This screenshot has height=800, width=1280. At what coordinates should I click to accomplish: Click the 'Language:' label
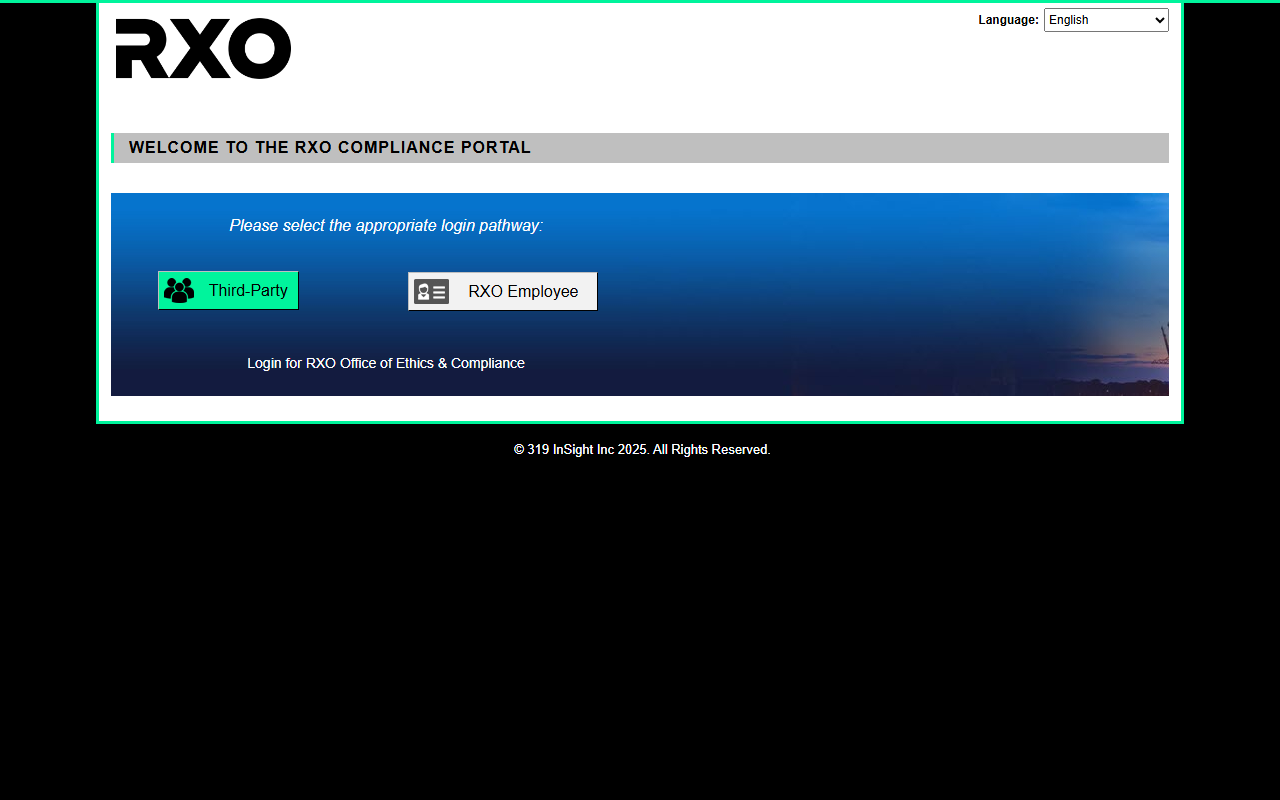pos(1008,20)
